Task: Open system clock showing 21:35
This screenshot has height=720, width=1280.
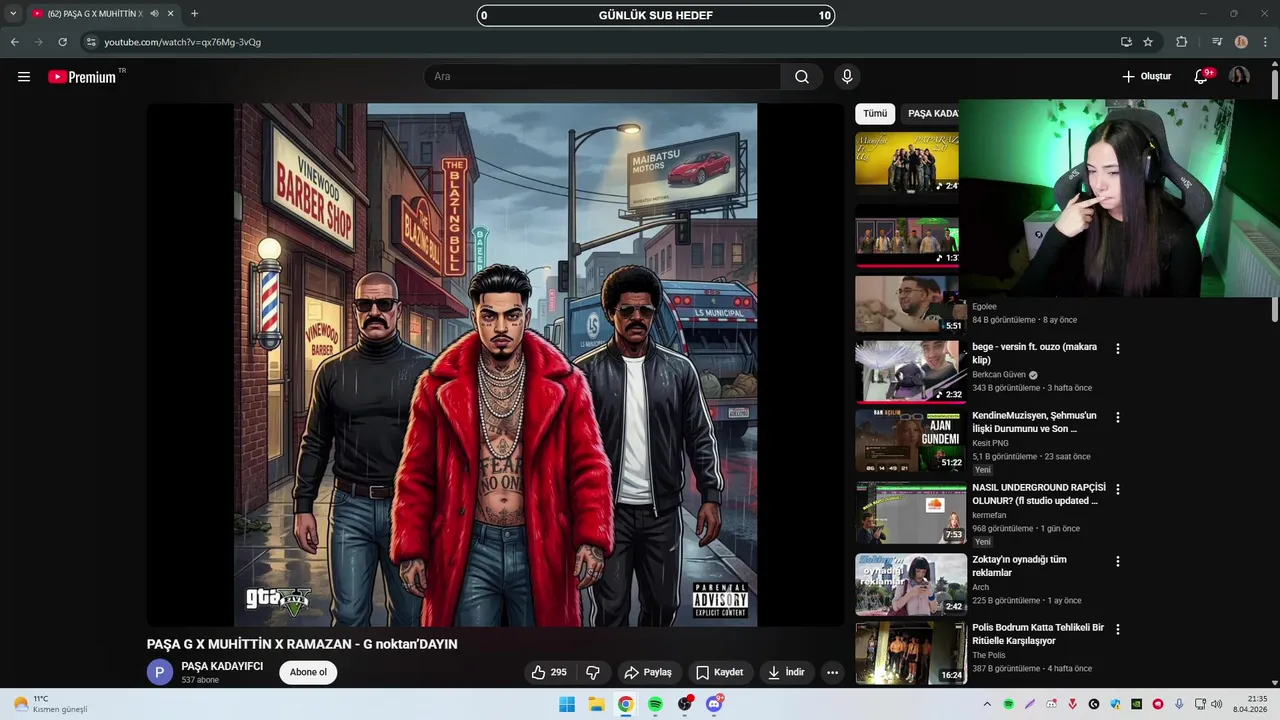Action: tap(1250, 704)
